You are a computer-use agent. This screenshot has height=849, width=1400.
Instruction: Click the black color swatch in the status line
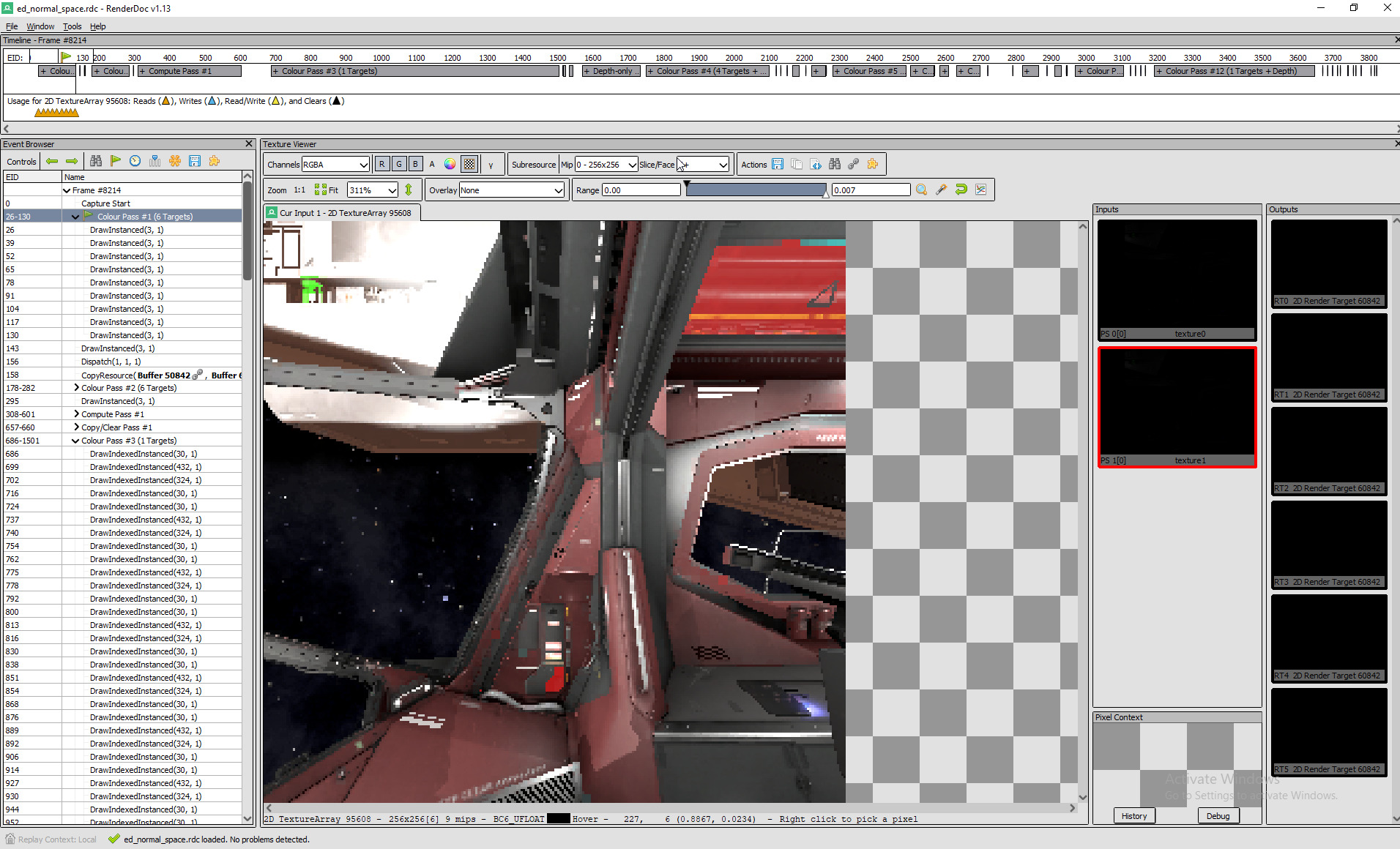pos(558,819)
